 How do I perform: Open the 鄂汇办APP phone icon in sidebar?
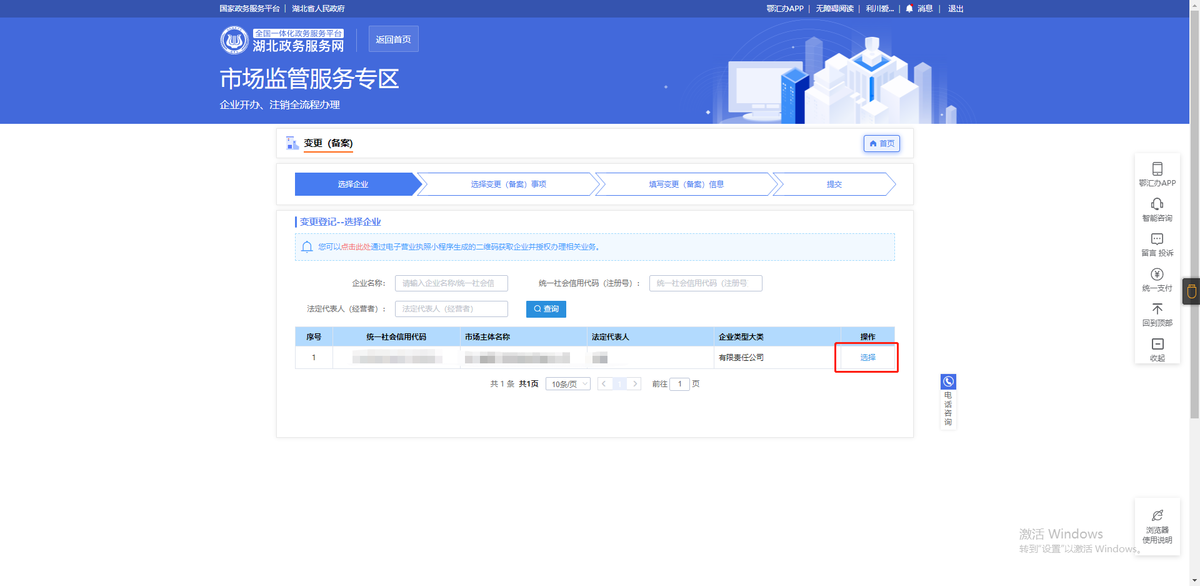(1157, 170)
